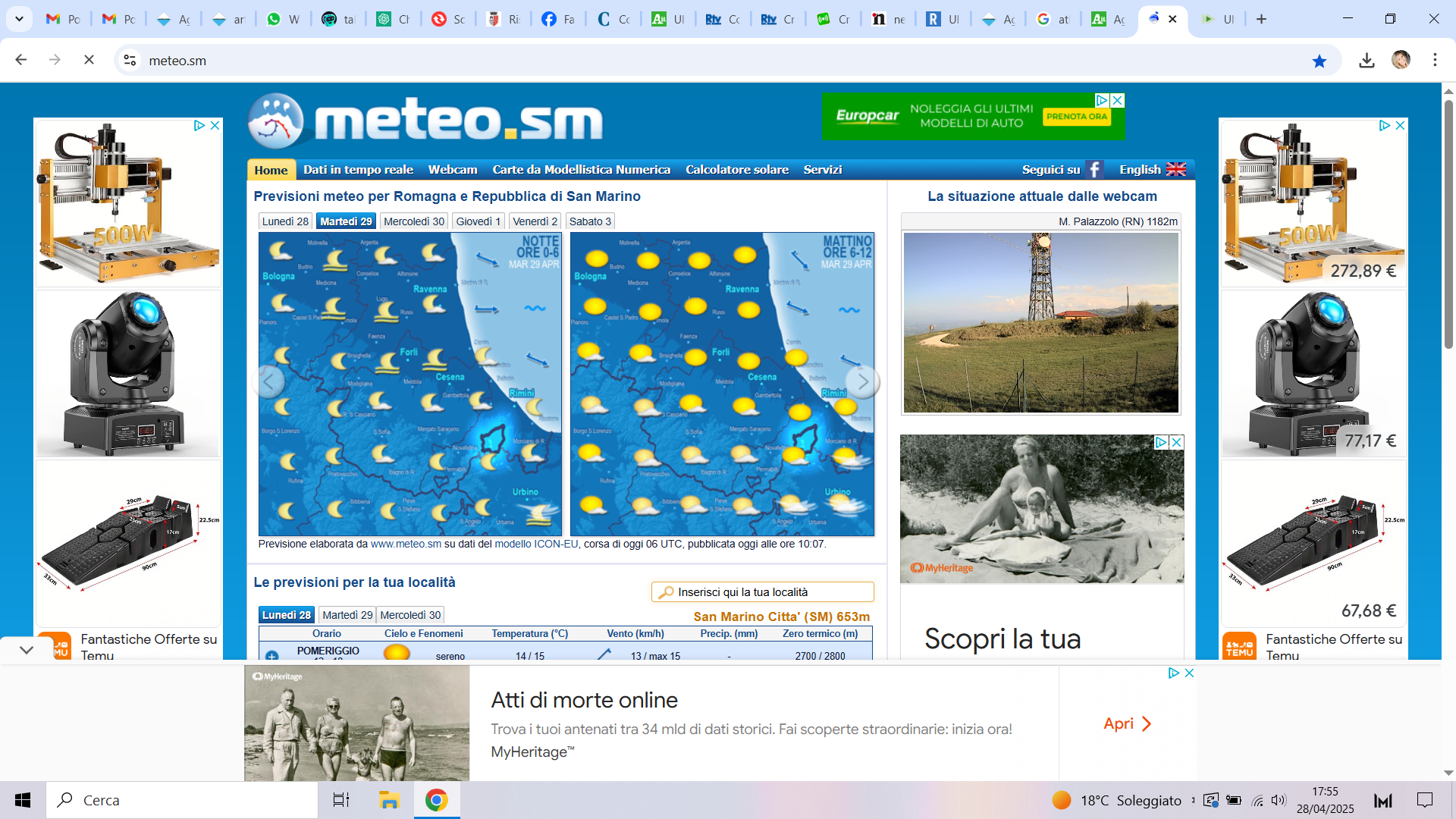Image resolution: width=1456 pixels, height=819 pixels.
Task: Open a new browser tab
Action: (x=1261, y=19)
